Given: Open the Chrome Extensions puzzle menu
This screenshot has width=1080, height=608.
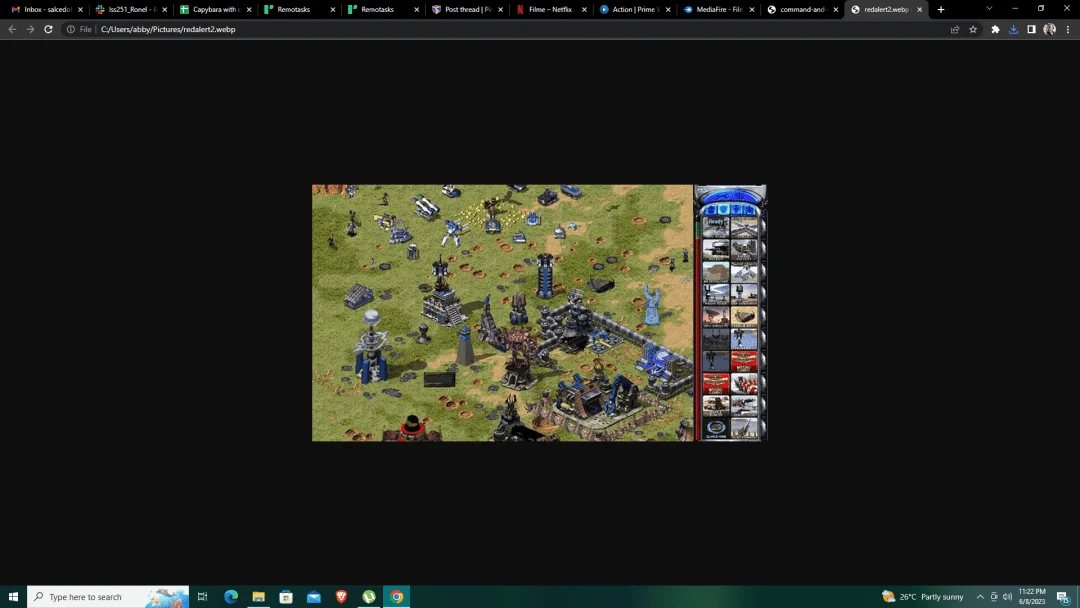Looking at the screenshot, I should coord(995,30).
